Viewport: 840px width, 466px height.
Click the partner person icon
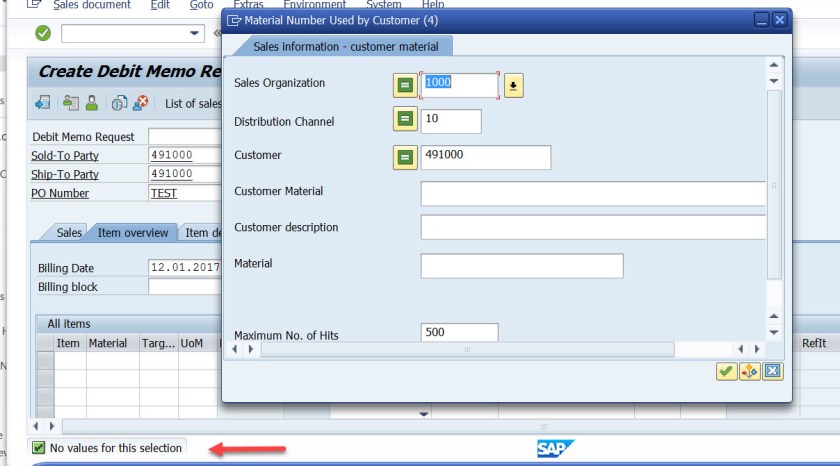92,102
